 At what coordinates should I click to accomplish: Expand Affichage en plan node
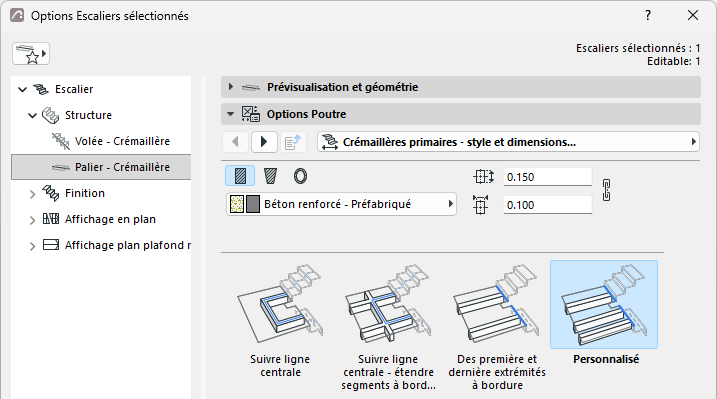click(x=32, y=220)
